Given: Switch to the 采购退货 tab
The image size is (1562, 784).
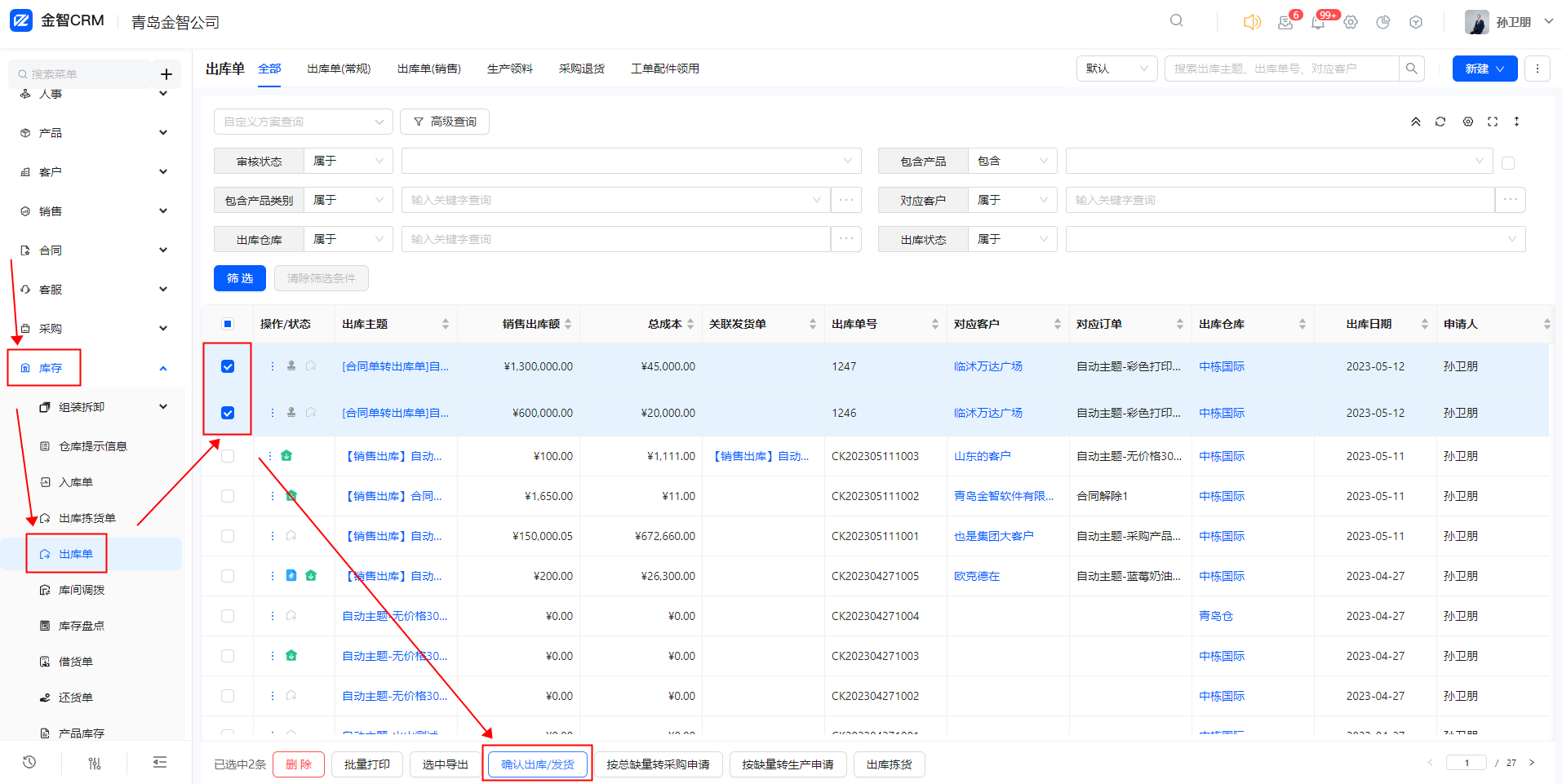Looking at the screenshot, I should pos(581,69).
